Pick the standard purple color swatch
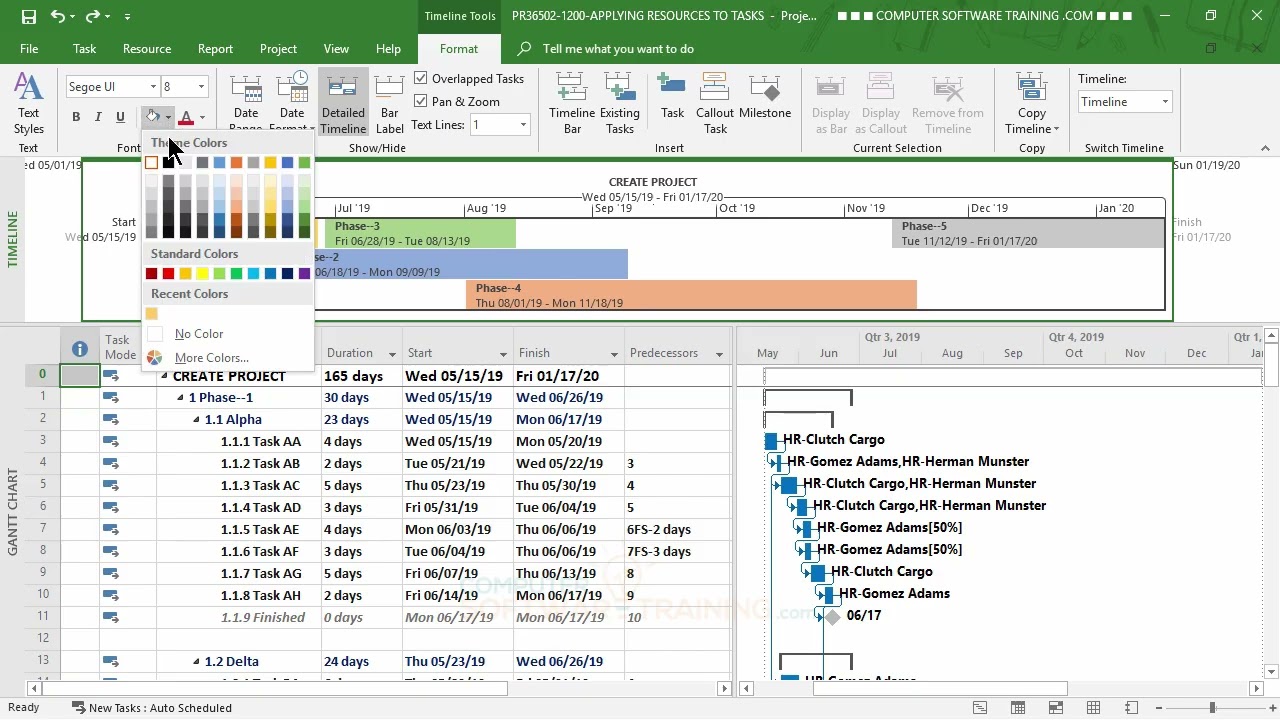Screen dimensions: 1280x720 304,273
